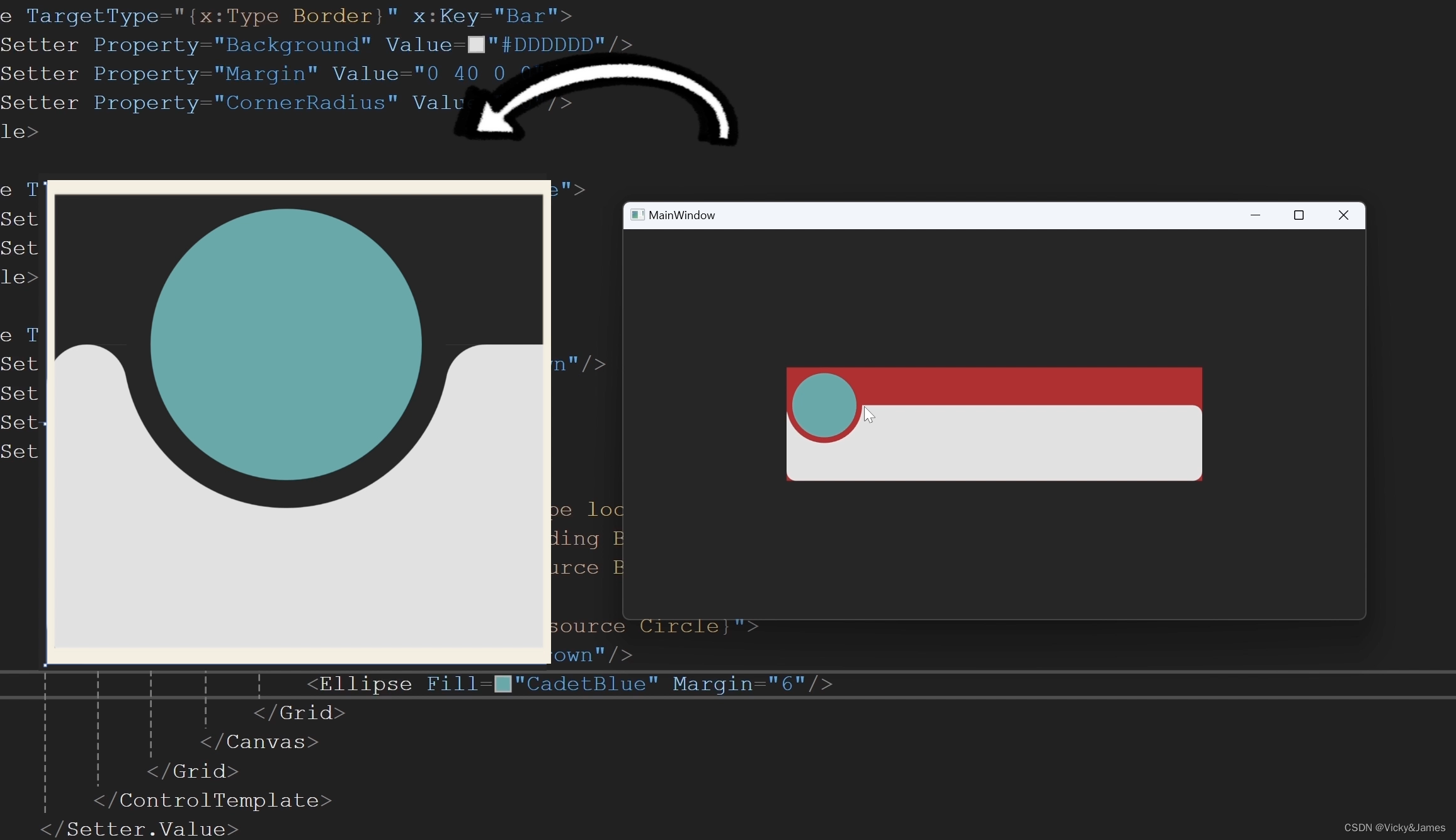Click the </ControlTemplate> closing tag
This screenshot has height=840, width=1456.
coord(213,800)
